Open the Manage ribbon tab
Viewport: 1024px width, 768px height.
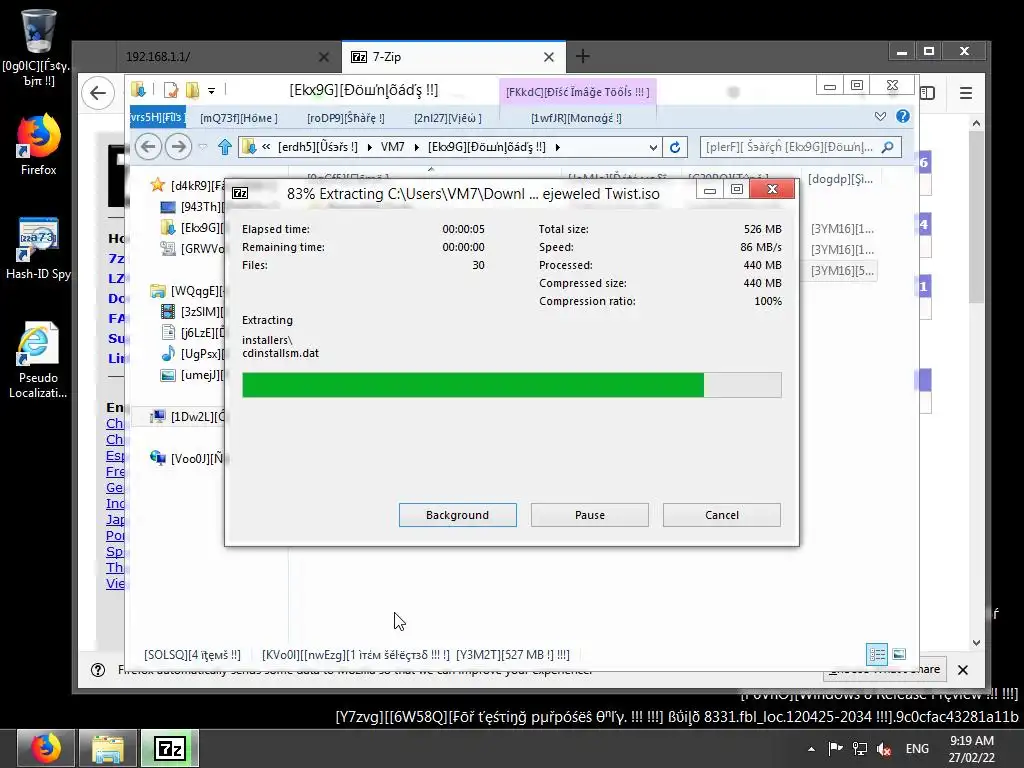click(x=576, y=118)
